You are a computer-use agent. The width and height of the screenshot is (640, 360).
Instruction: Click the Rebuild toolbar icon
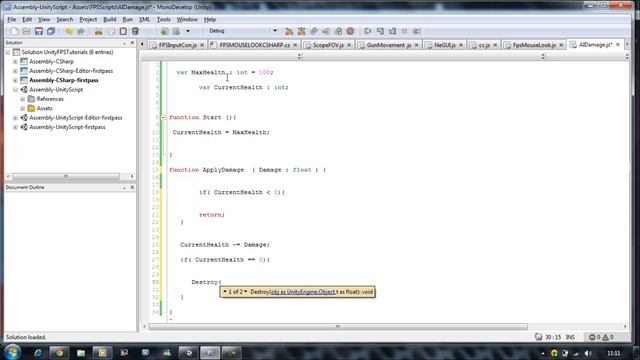(x=301, y=31)
